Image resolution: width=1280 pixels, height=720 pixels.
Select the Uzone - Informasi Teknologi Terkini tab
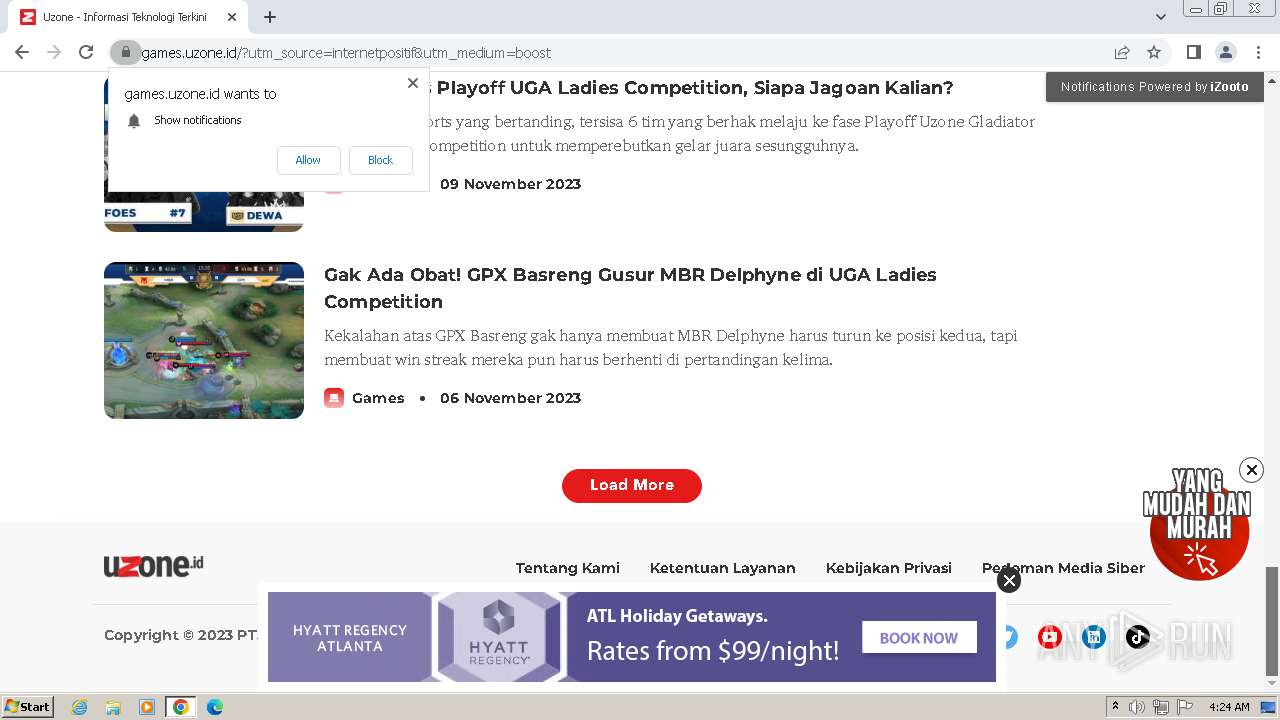tap(130, 17)
